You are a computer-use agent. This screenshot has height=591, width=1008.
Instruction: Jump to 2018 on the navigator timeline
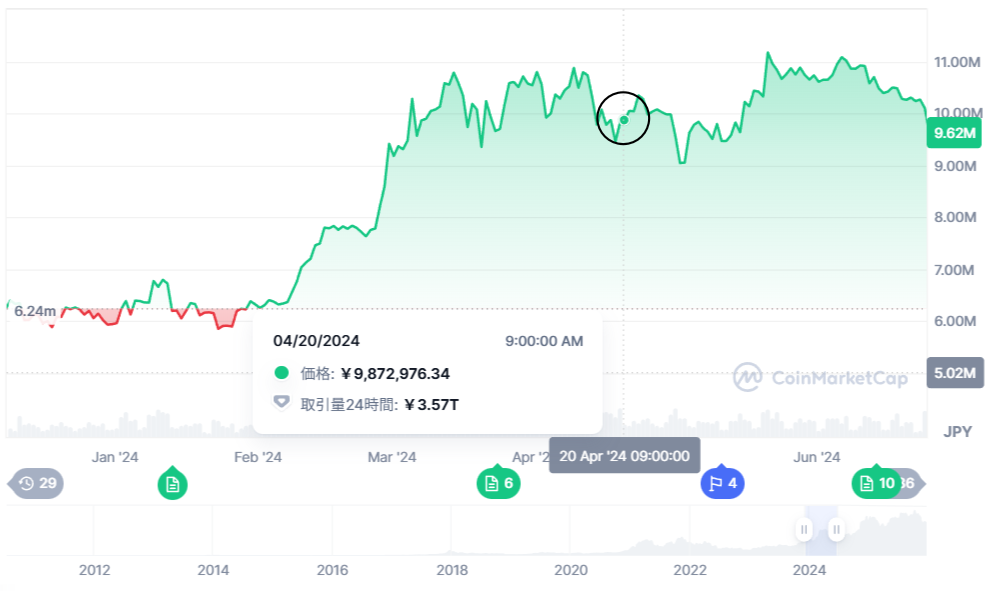(x=452, y=570)
